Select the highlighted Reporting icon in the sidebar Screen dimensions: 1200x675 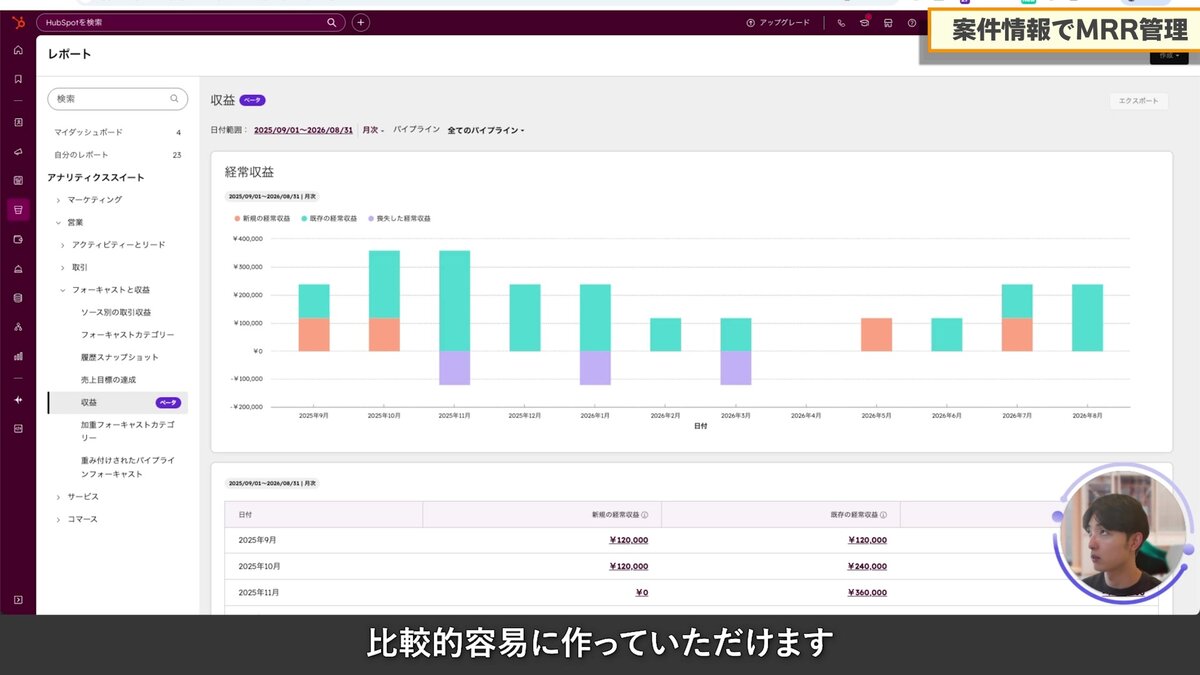click(x=18, y=210)
